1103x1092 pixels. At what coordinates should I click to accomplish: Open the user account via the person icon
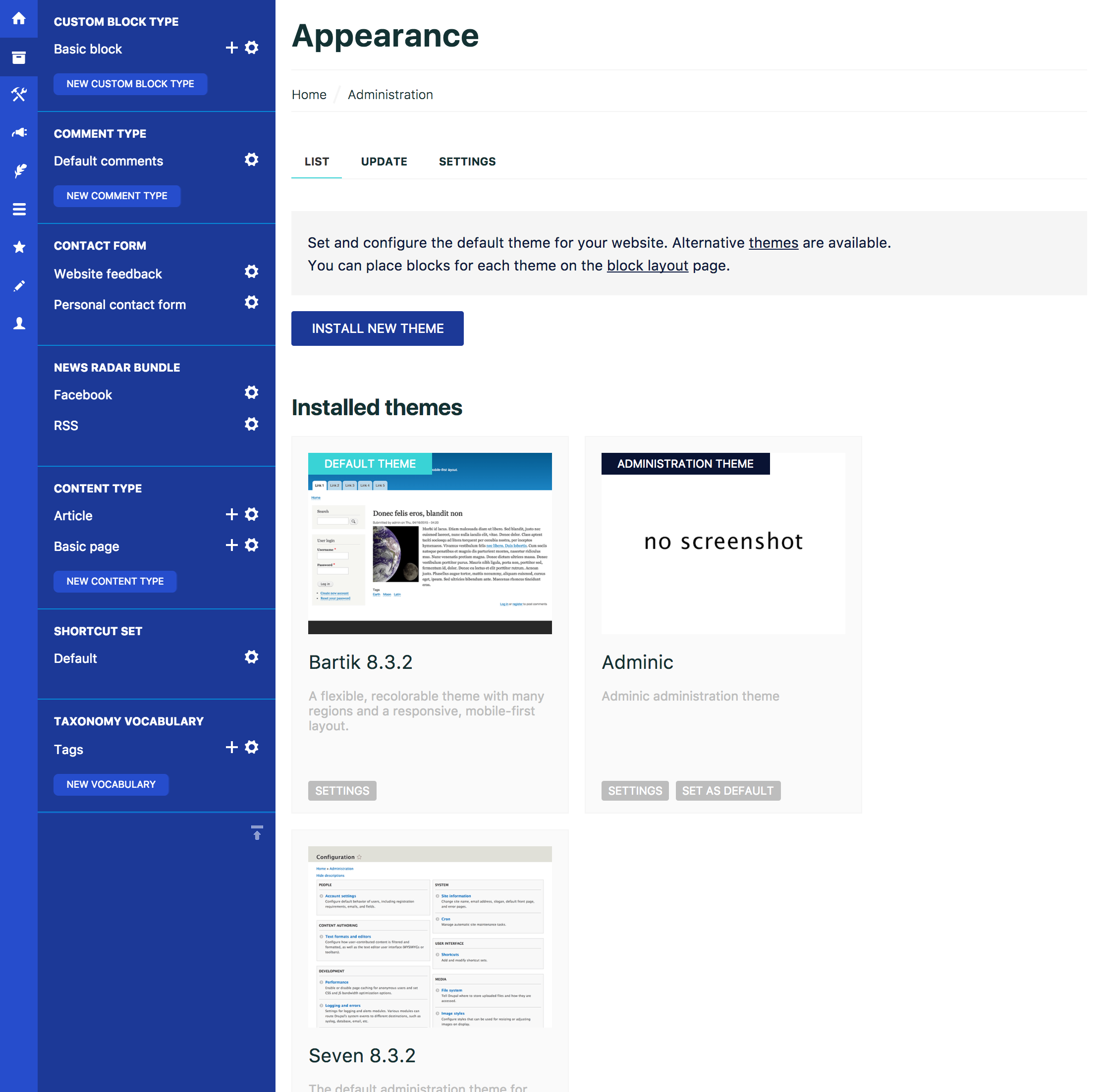coord(19,324)
